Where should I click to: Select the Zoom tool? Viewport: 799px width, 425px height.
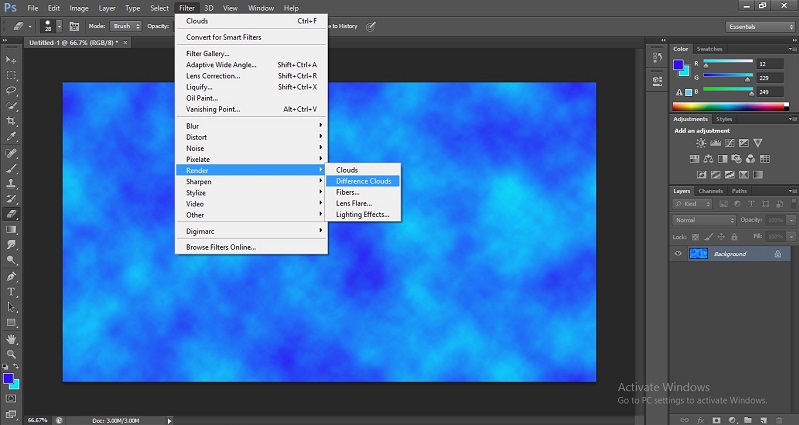click(11, 354)
